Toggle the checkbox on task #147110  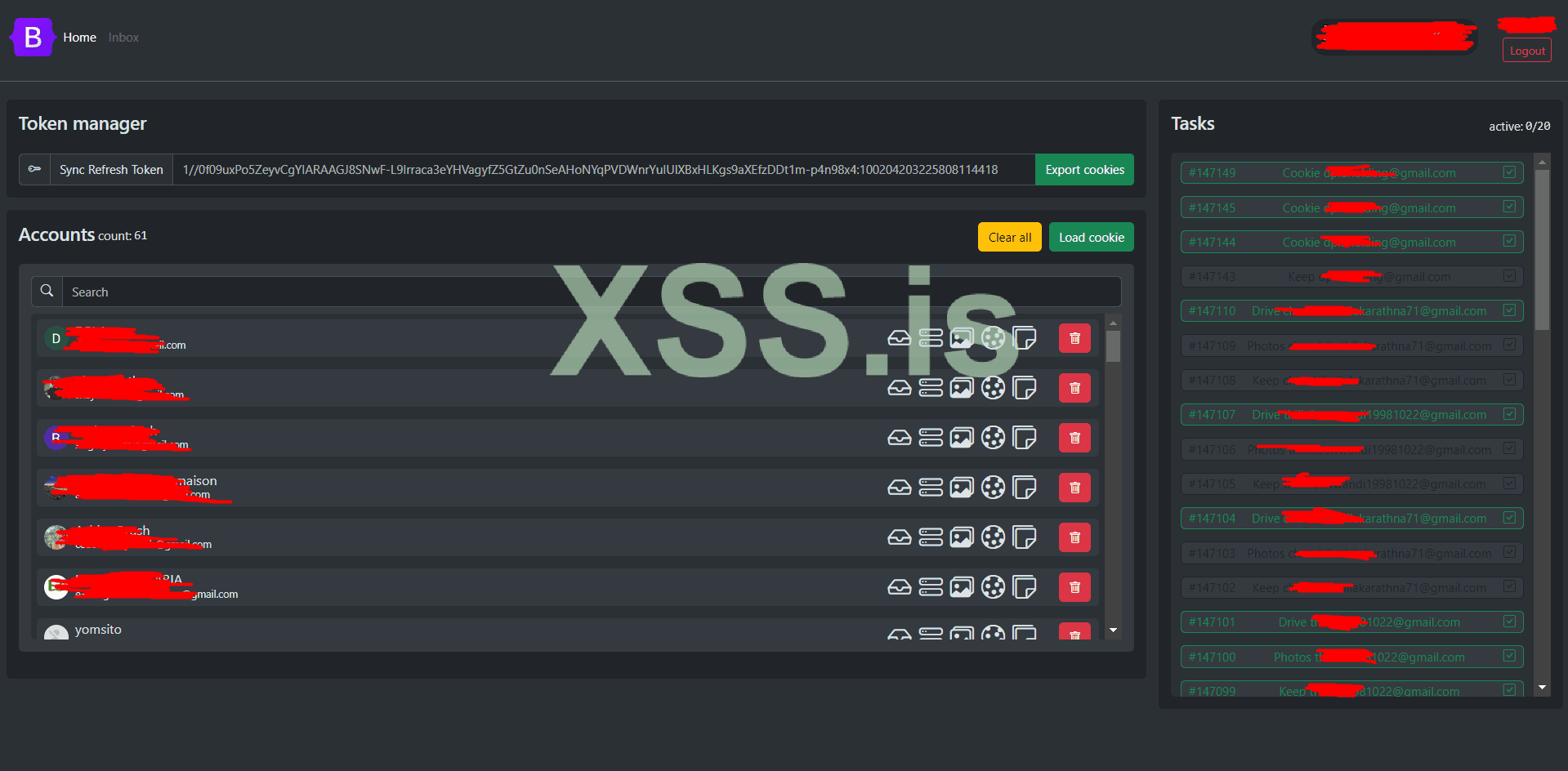click(1509, 310)
